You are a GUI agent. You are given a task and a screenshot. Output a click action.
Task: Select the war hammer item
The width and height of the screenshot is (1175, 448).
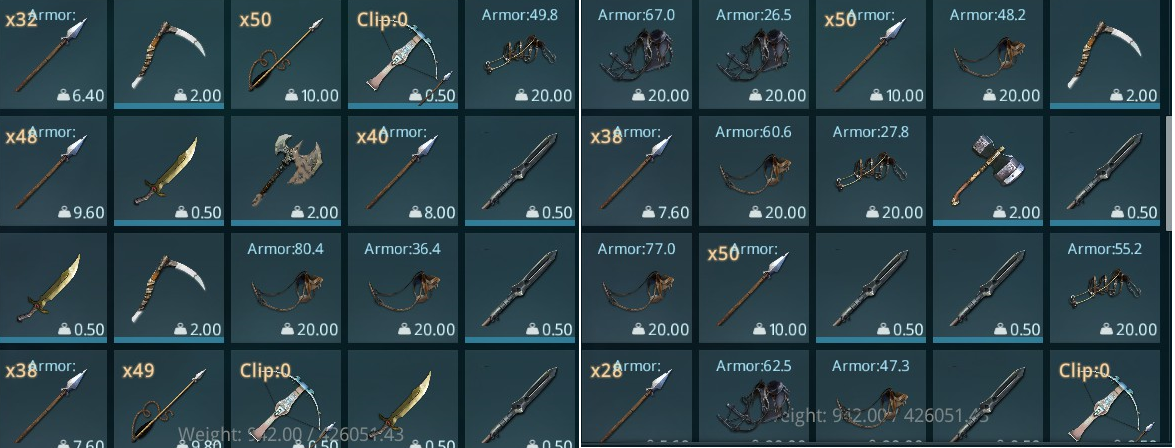(x=987, y=171)
